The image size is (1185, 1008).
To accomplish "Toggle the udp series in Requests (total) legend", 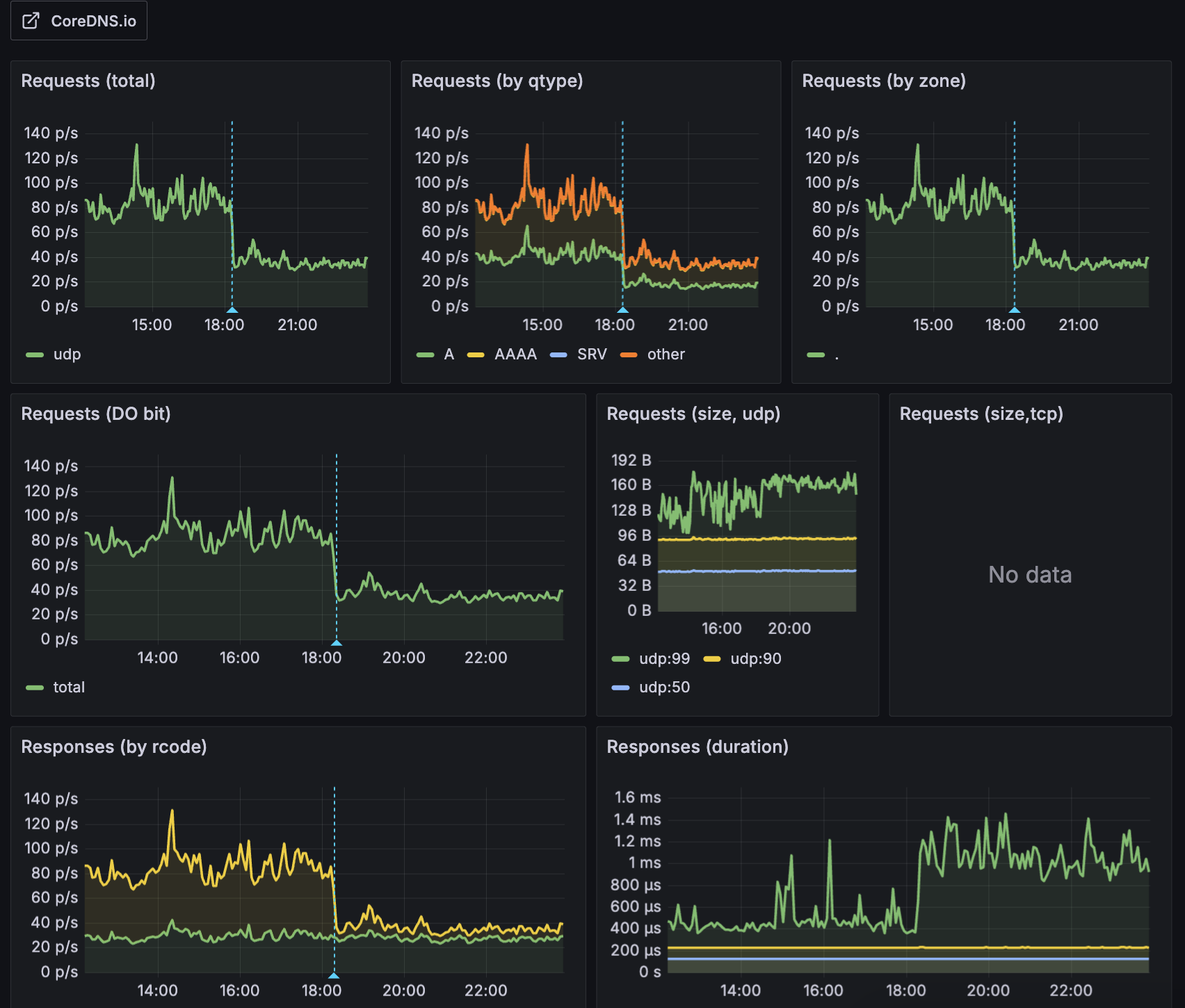I will (x=67, y=354).
